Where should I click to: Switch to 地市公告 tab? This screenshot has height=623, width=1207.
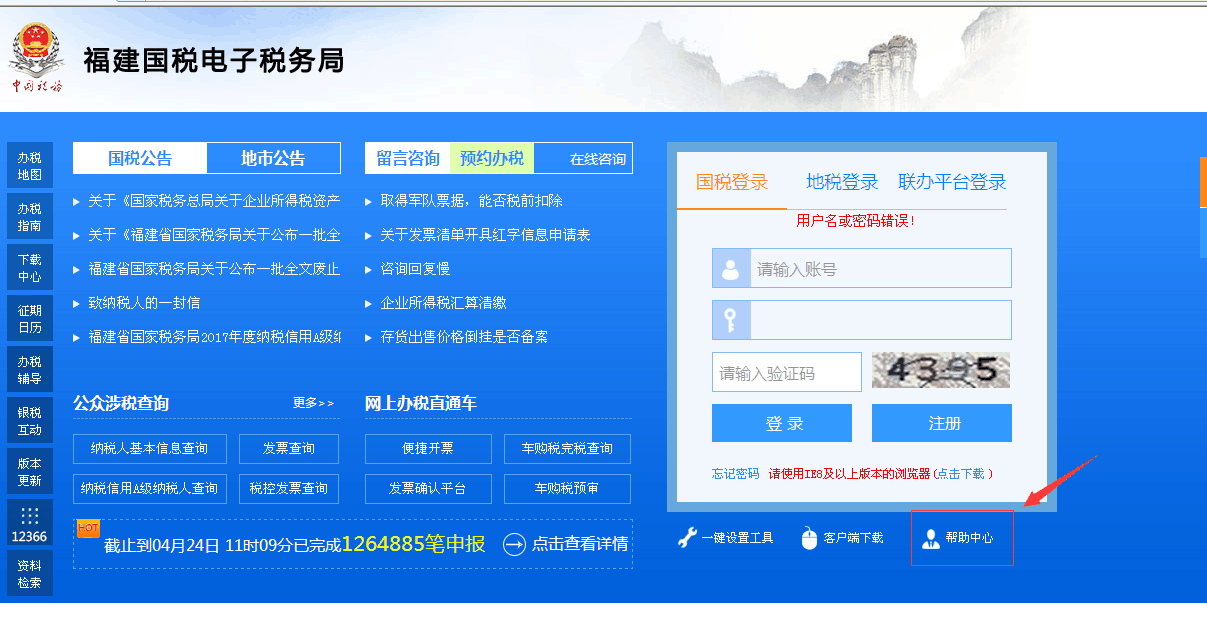[273, 158]
